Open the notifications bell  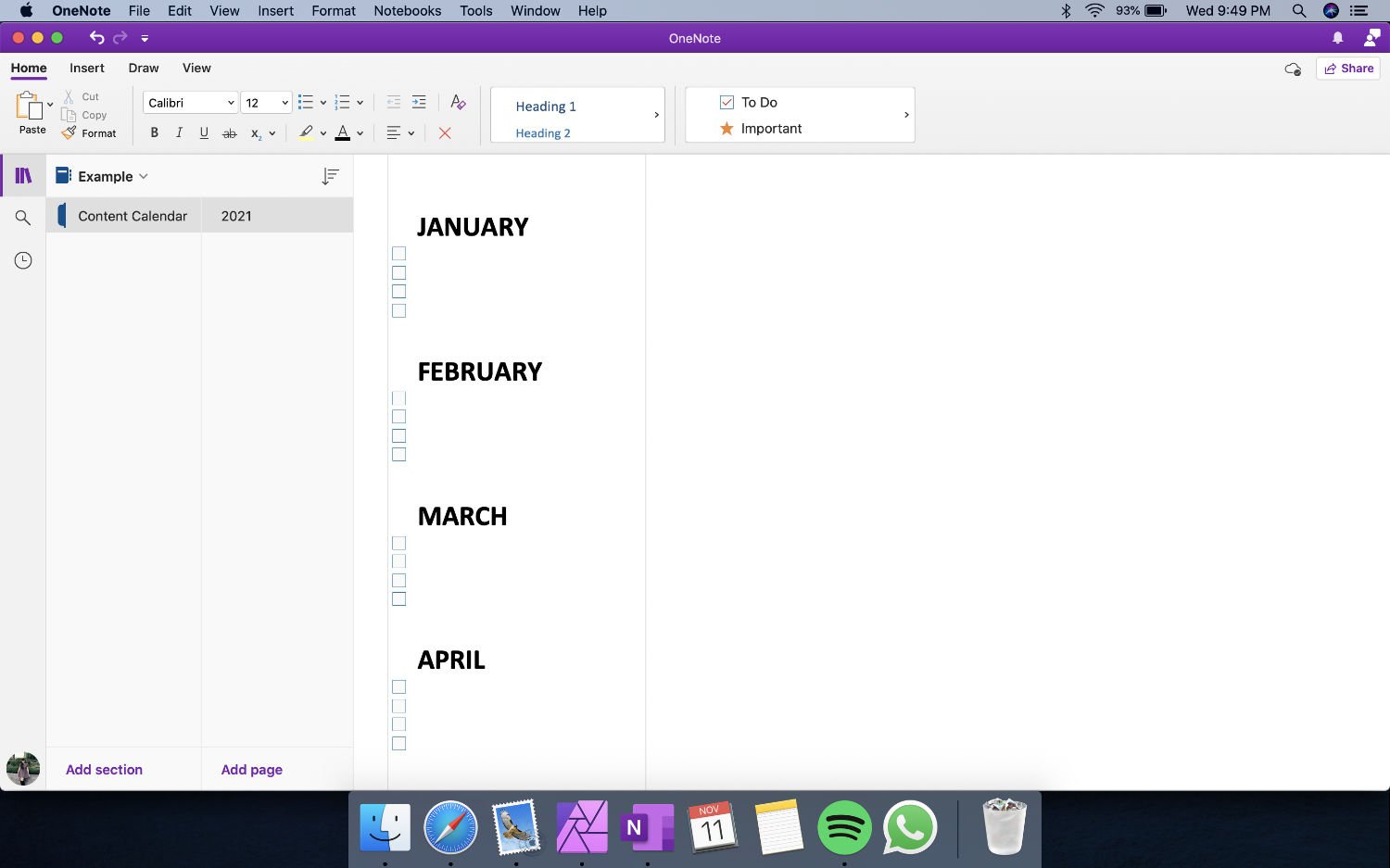[x=1338, y=38]
